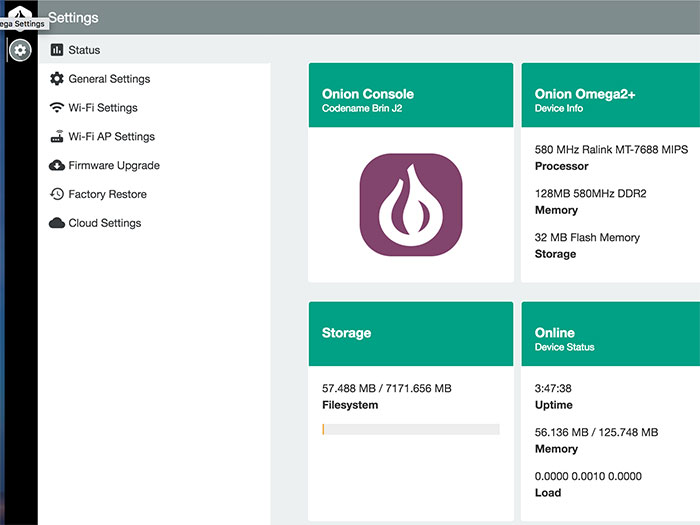The width and height of the screenshot is (700, 525).
Task: Click the Wi-Fi Settings signal icon
Action: click(57, 108)
